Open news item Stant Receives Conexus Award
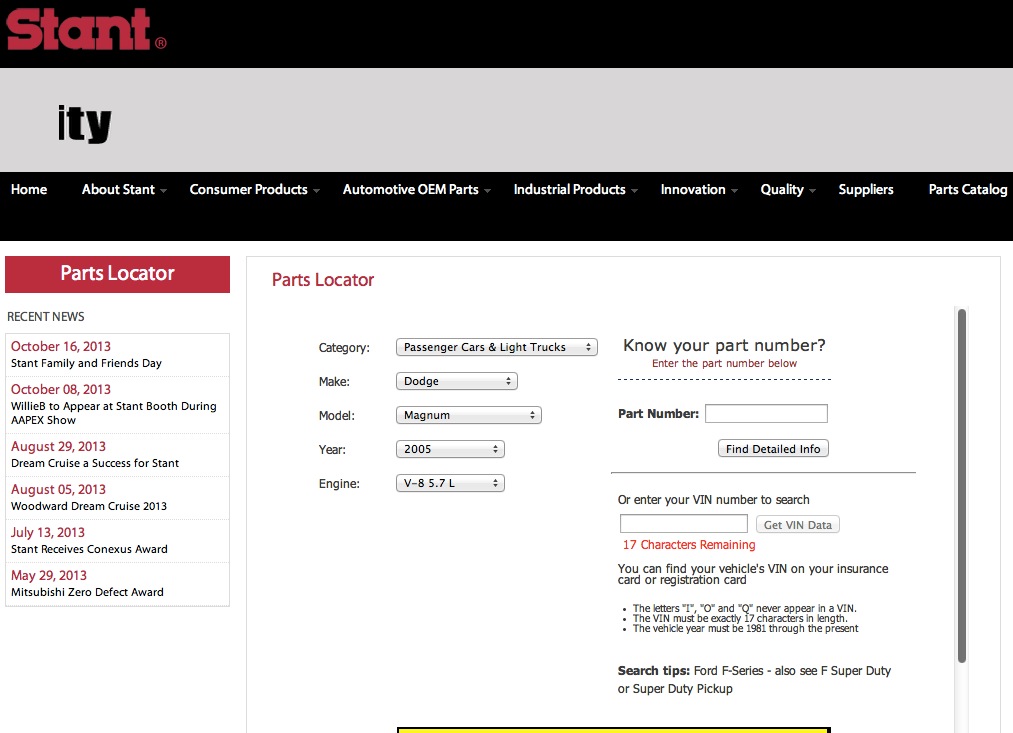 point(89,549)
